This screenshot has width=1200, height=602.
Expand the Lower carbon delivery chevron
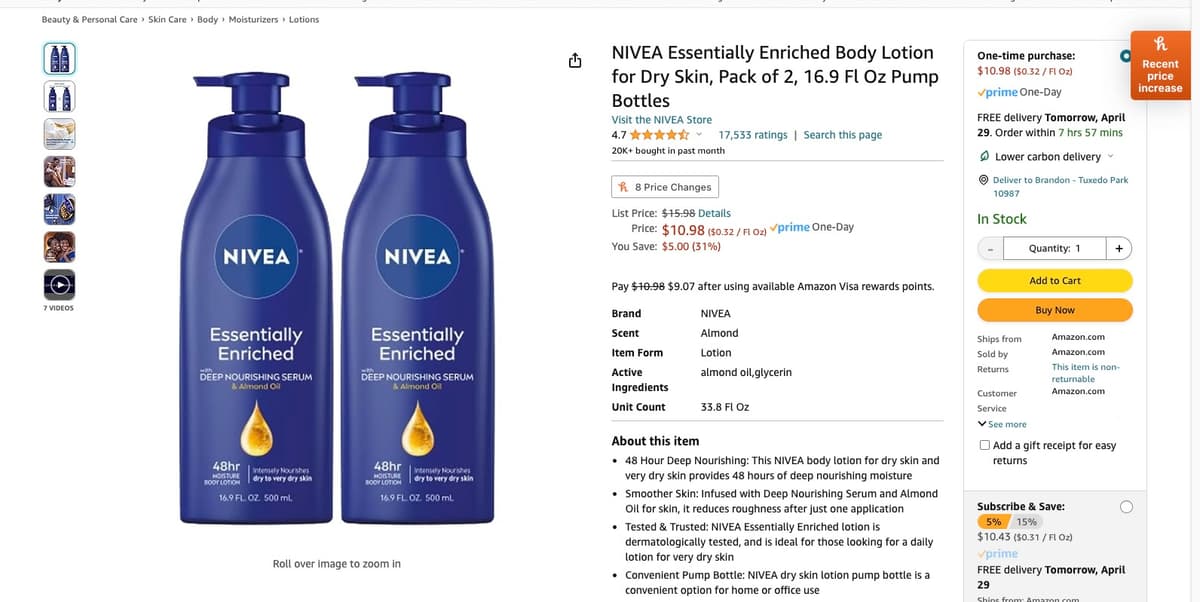click(x=1110, y=157)
